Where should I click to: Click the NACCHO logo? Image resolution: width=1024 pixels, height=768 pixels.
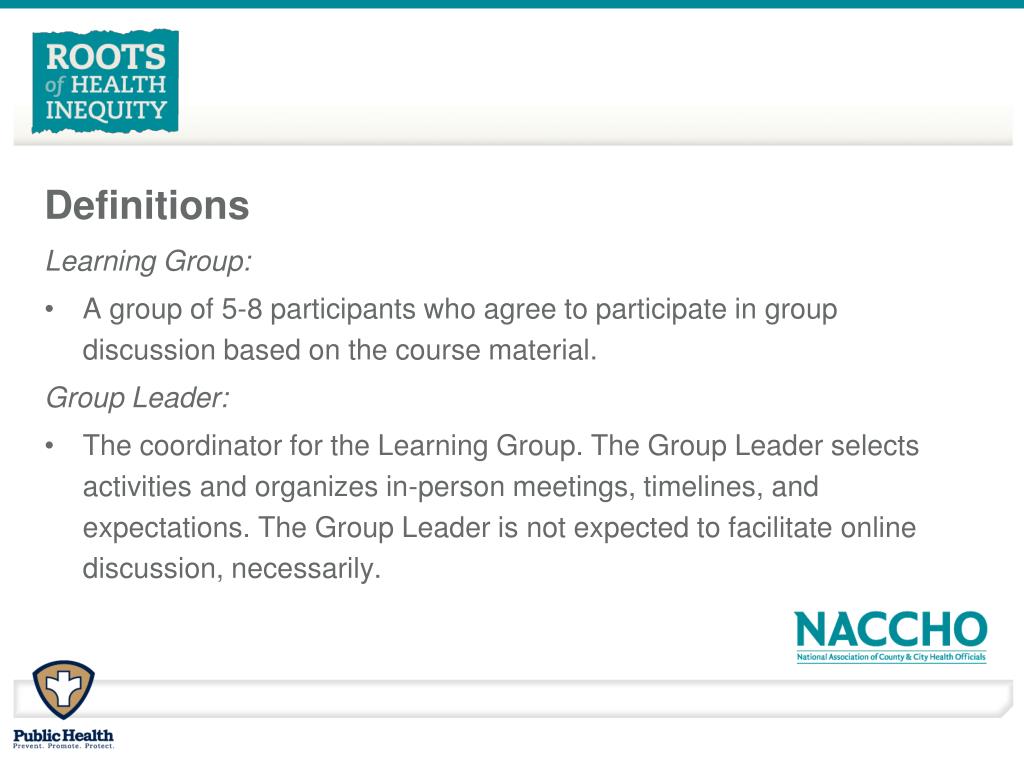click(891, 637)
